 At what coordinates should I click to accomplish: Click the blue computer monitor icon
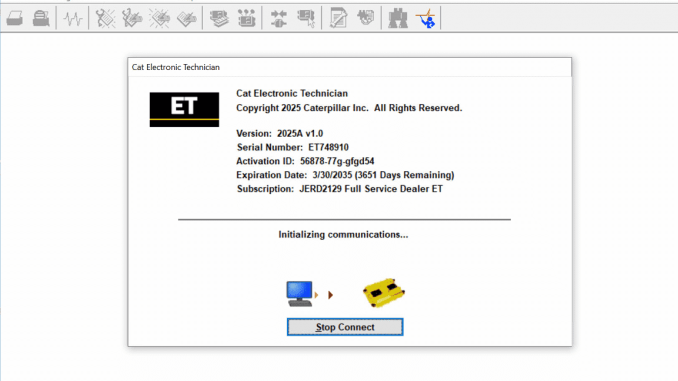pos(299,294)
